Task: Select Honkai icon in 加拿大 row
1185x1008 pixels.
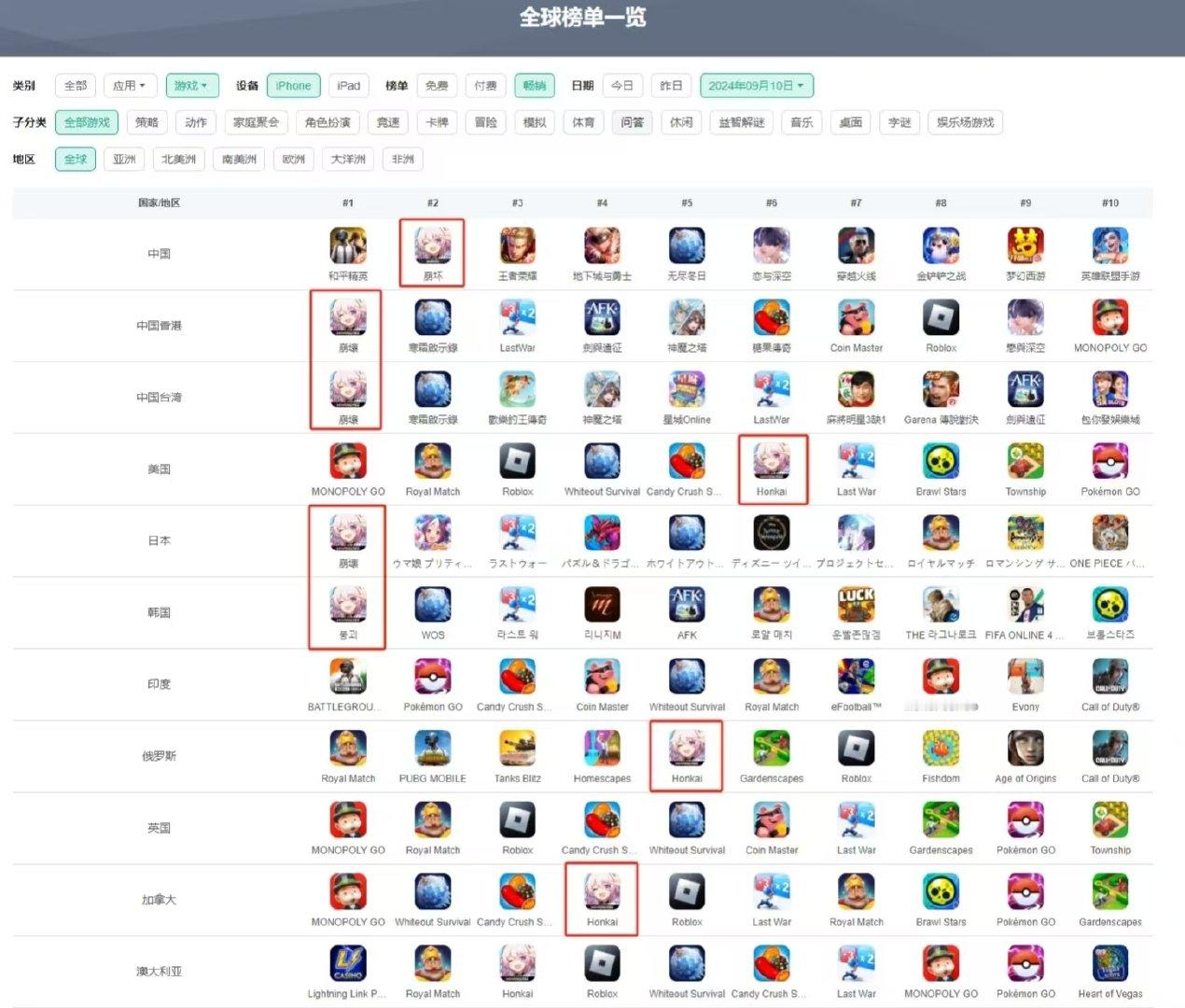Action: tap(602, 893)
